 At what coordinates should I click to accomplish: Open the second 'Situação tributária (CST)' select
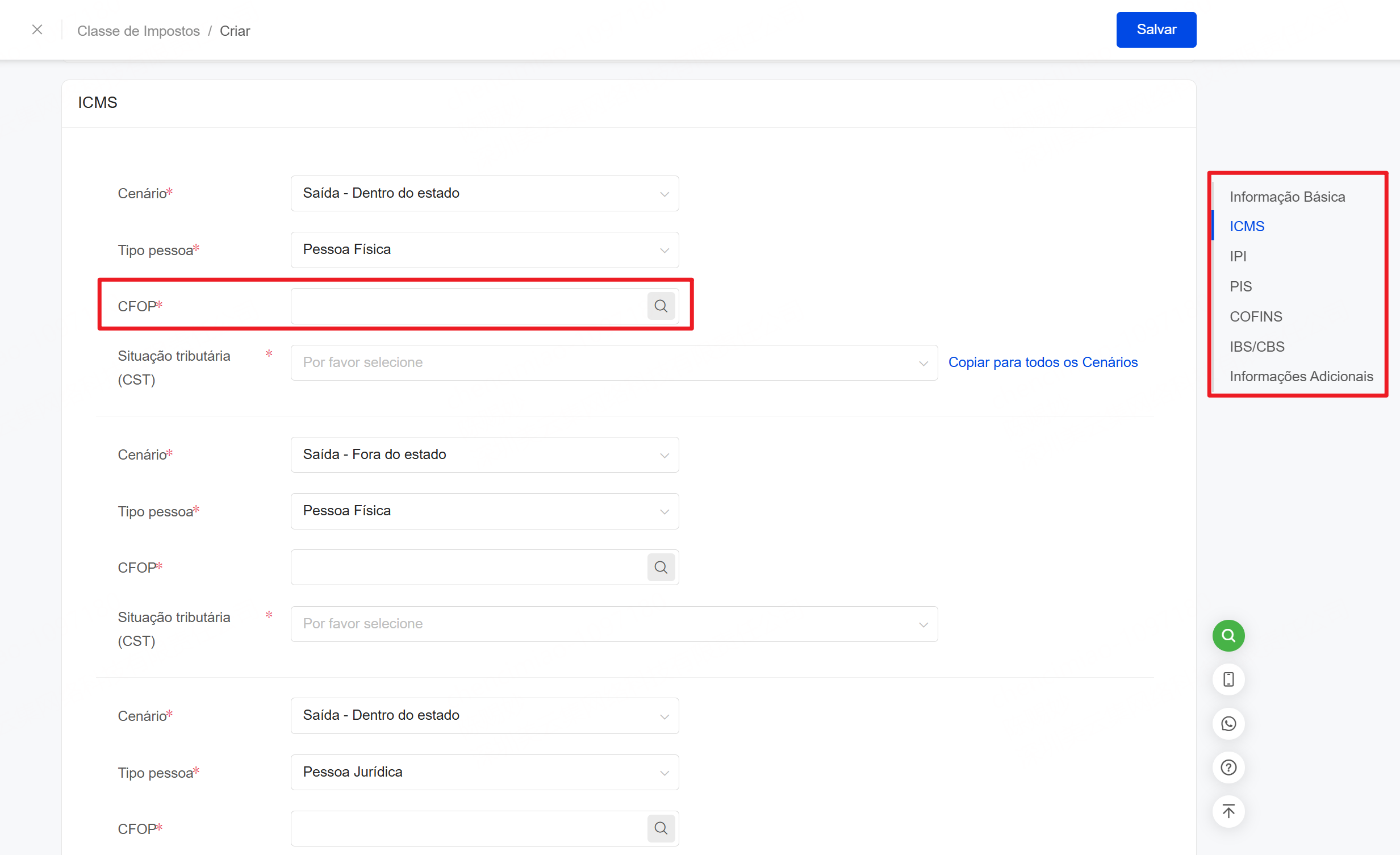pyautogui.click(x=613, y=624)
